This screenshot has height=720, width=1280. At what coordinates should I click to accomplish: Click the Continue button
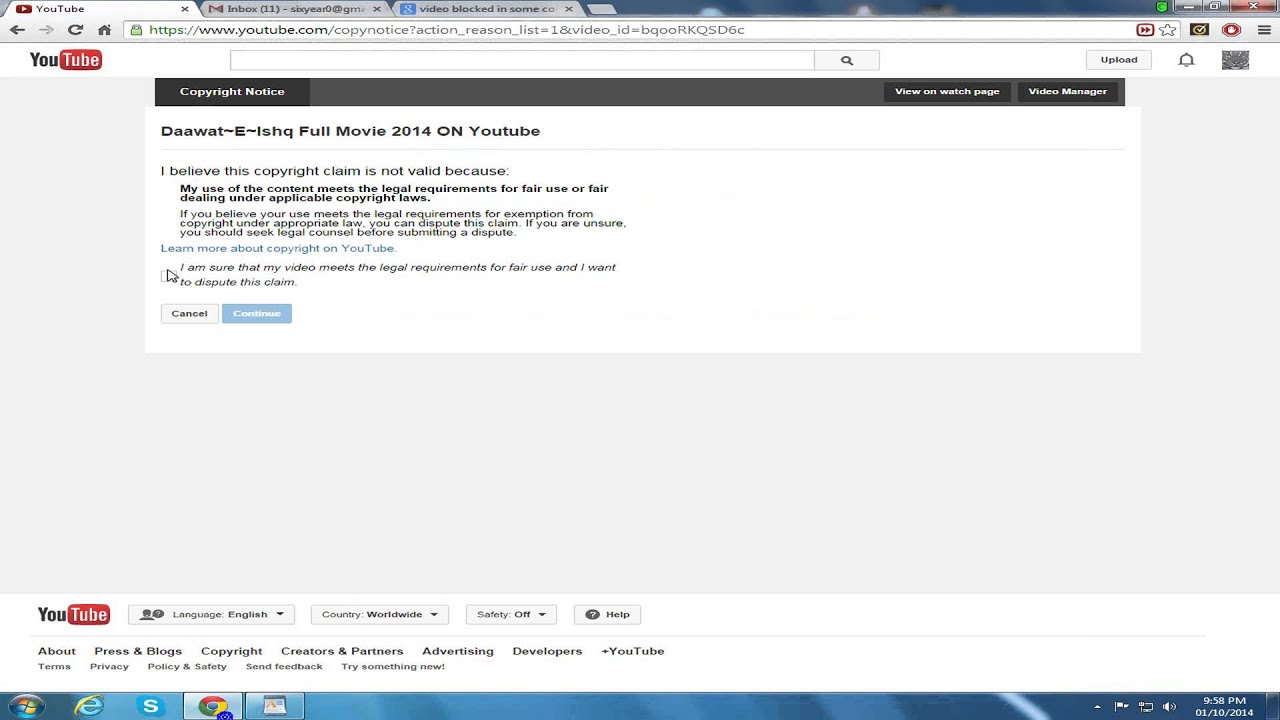click(257, 314)
